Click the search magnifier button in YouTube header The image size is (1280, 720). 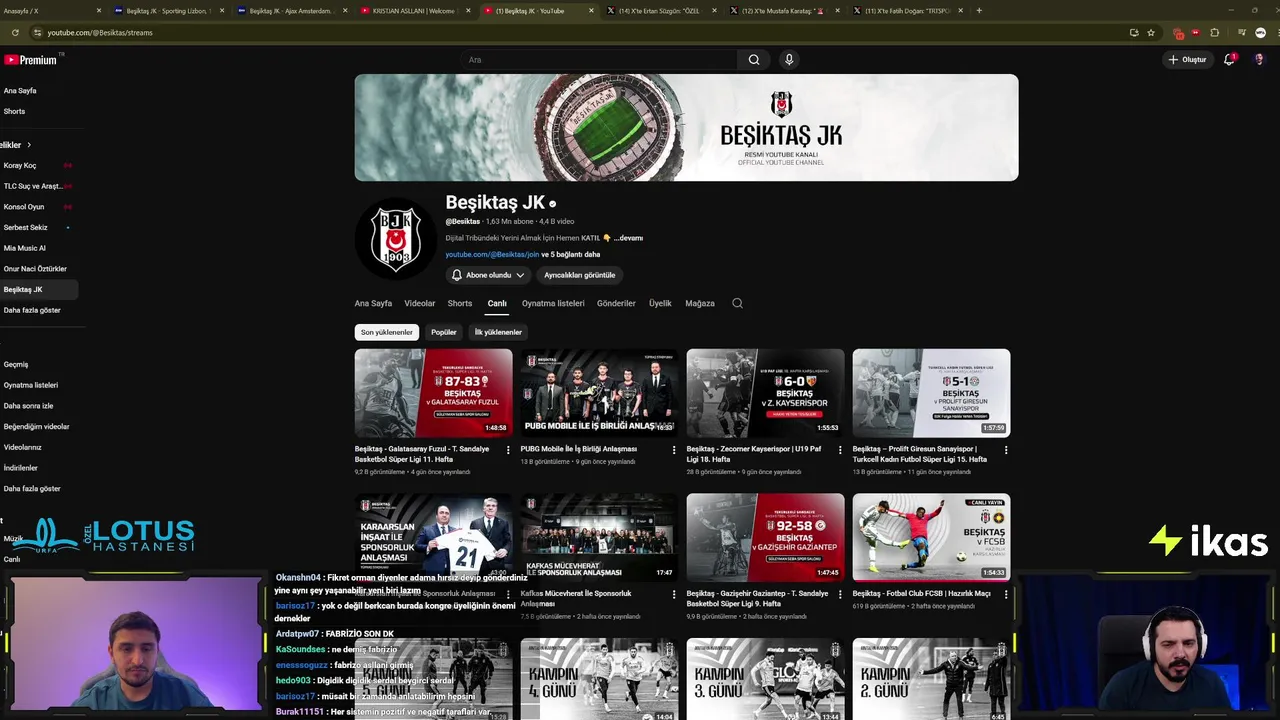coord(754,60)
